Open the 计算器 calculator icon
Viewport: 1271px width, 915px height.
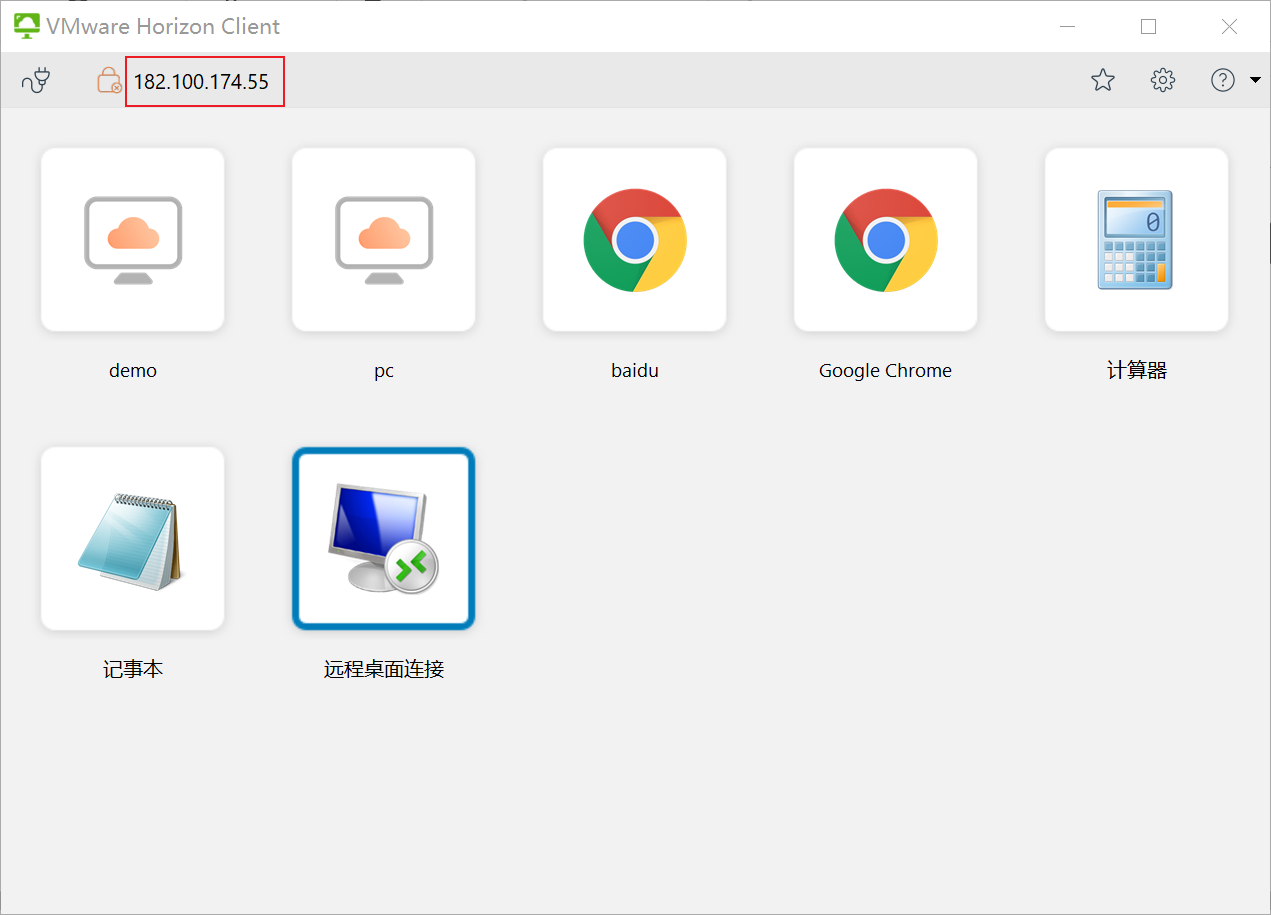tap(1136, 240)
